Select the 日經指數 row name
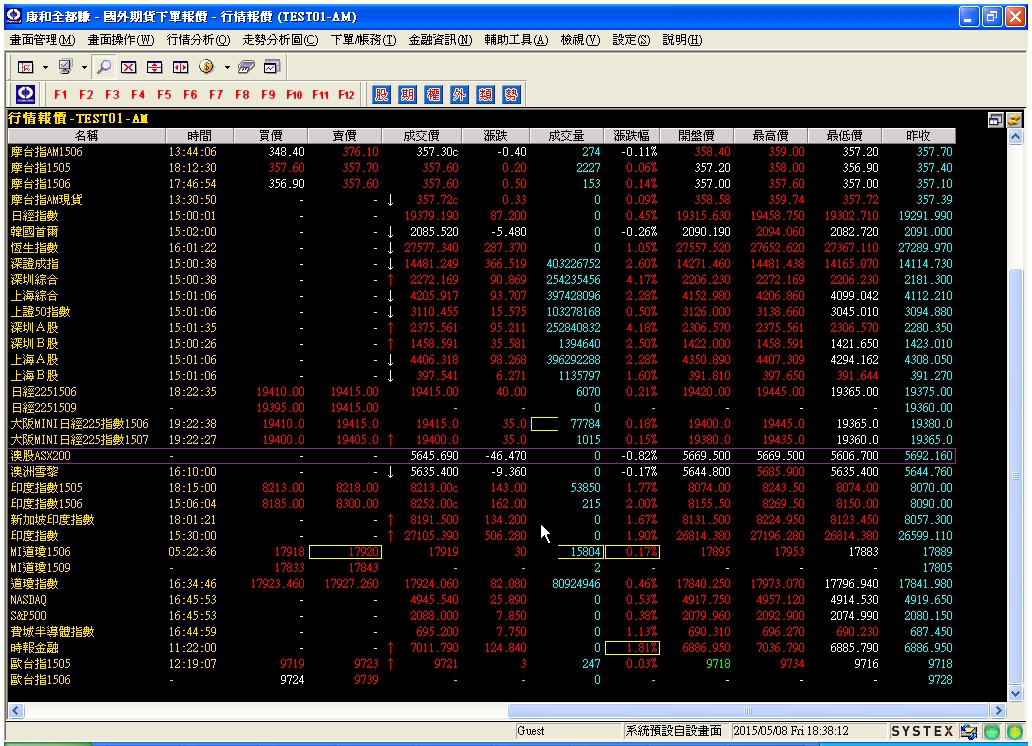Screen dimensions: 1032x746 [x=34, y=216]
